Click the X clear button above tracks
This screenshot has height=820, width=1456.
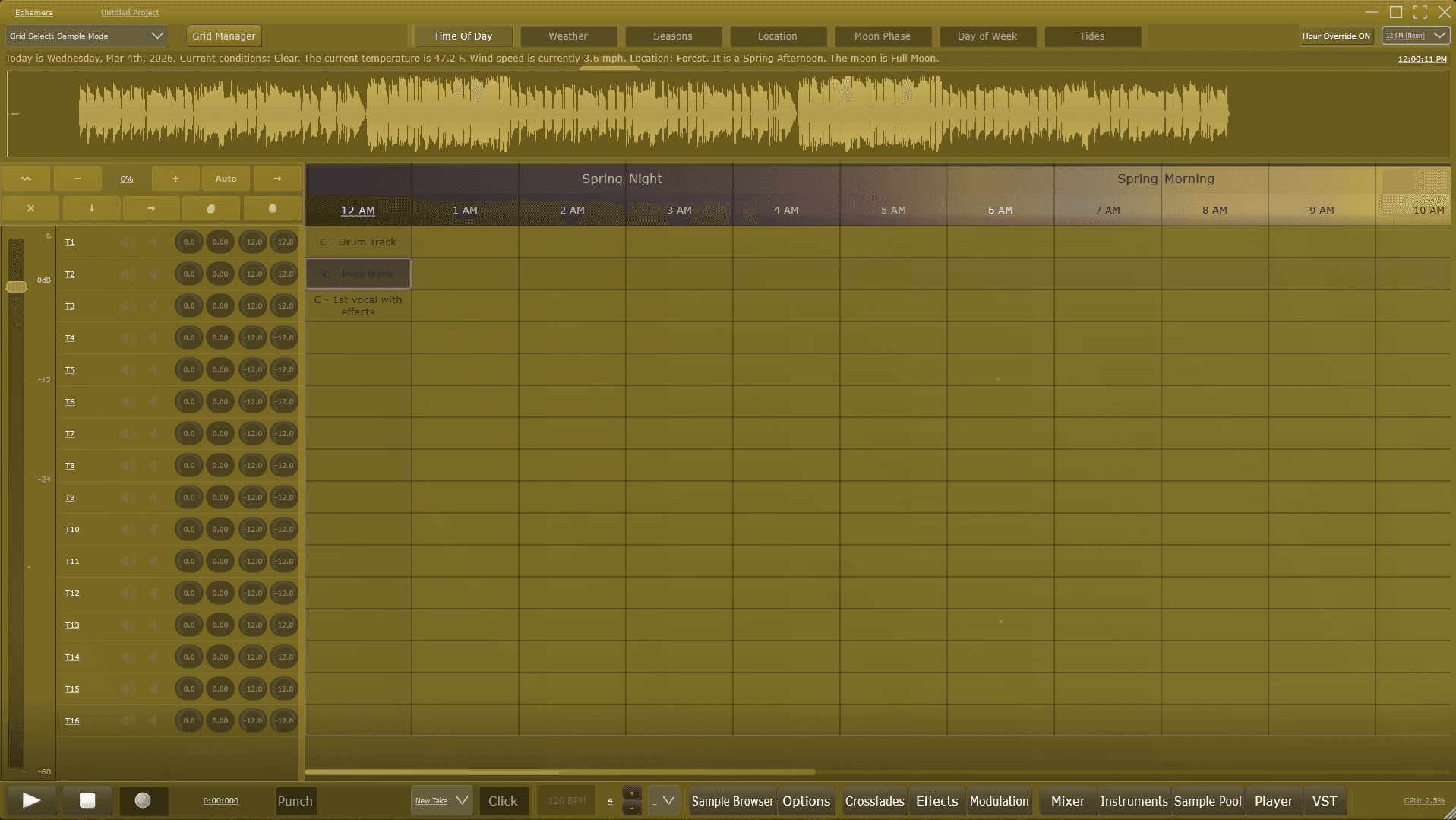(30, 208)
